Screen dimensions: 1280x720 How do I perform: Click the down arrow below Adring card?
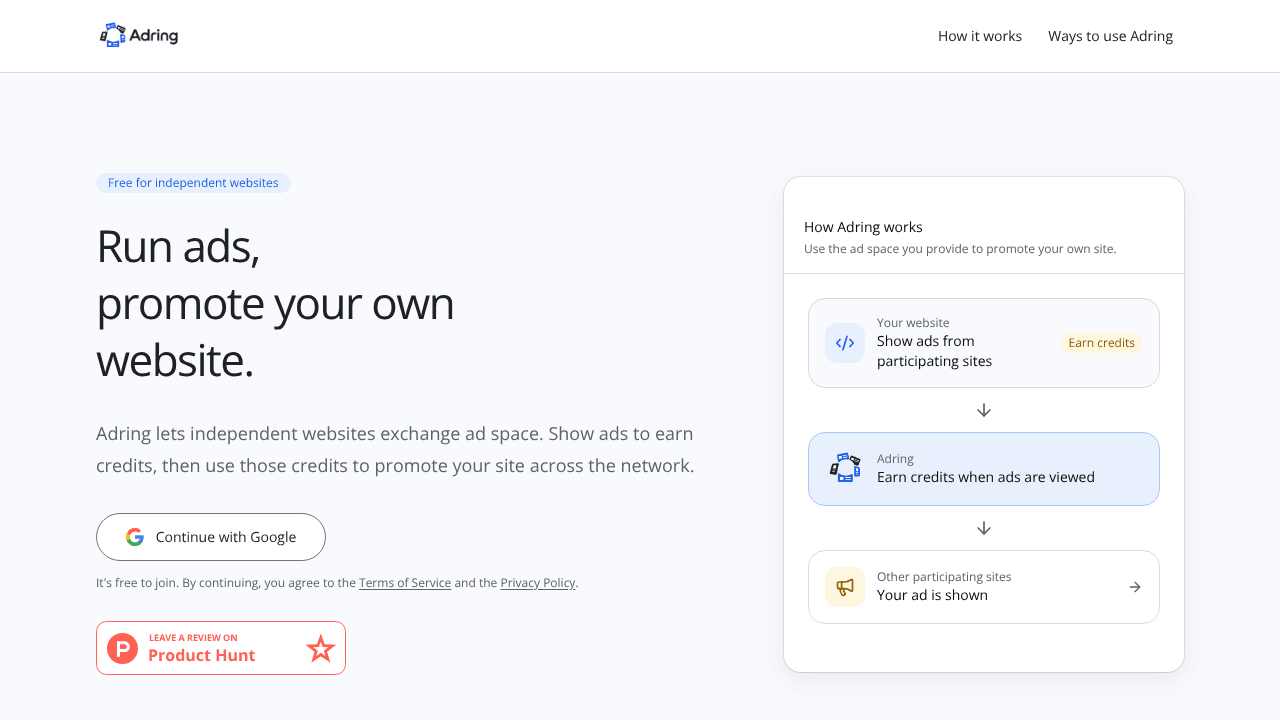pyautogui.click(x=984, y=528)
